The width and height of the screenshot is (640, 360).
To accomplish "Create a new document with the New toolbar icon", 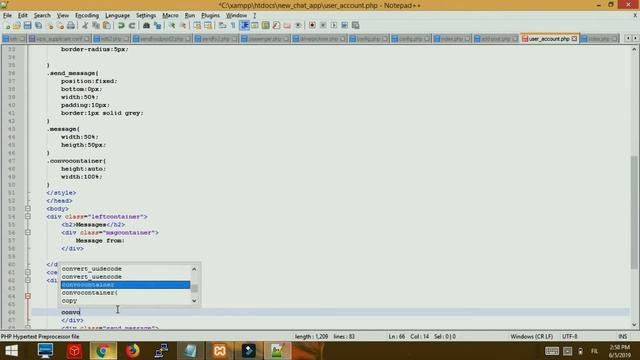I will 7,26.
